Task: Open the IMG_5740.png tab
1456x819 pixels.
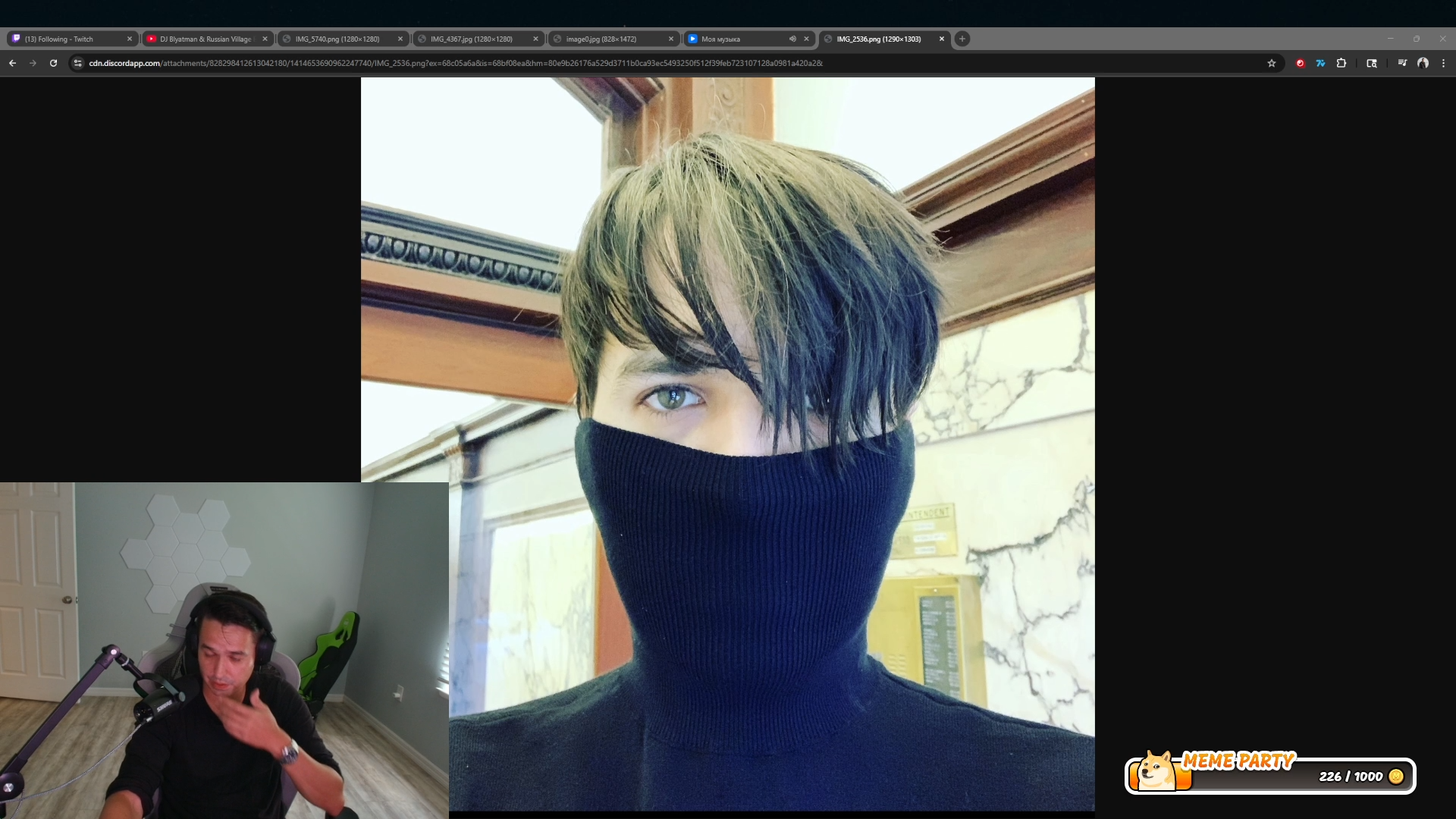Action: 337,39
